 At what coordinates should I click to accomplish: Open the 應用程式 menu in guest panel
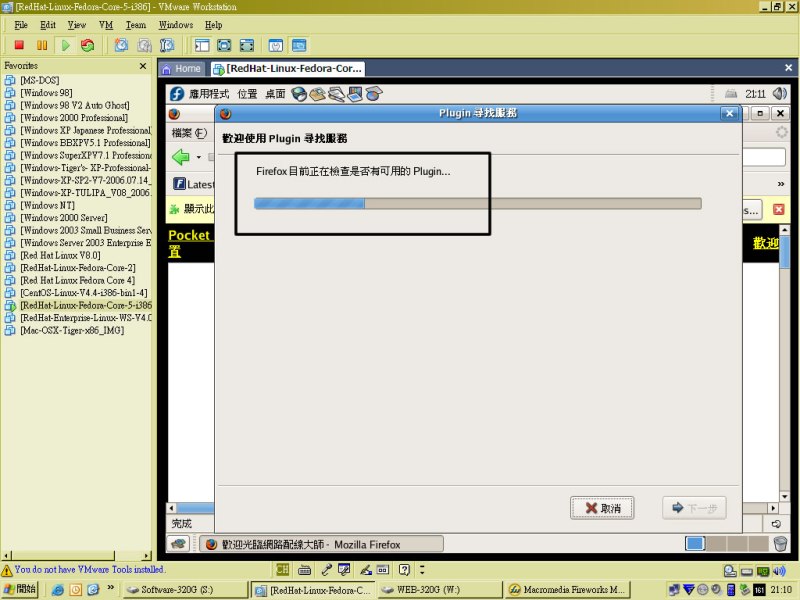pos(209,94)
